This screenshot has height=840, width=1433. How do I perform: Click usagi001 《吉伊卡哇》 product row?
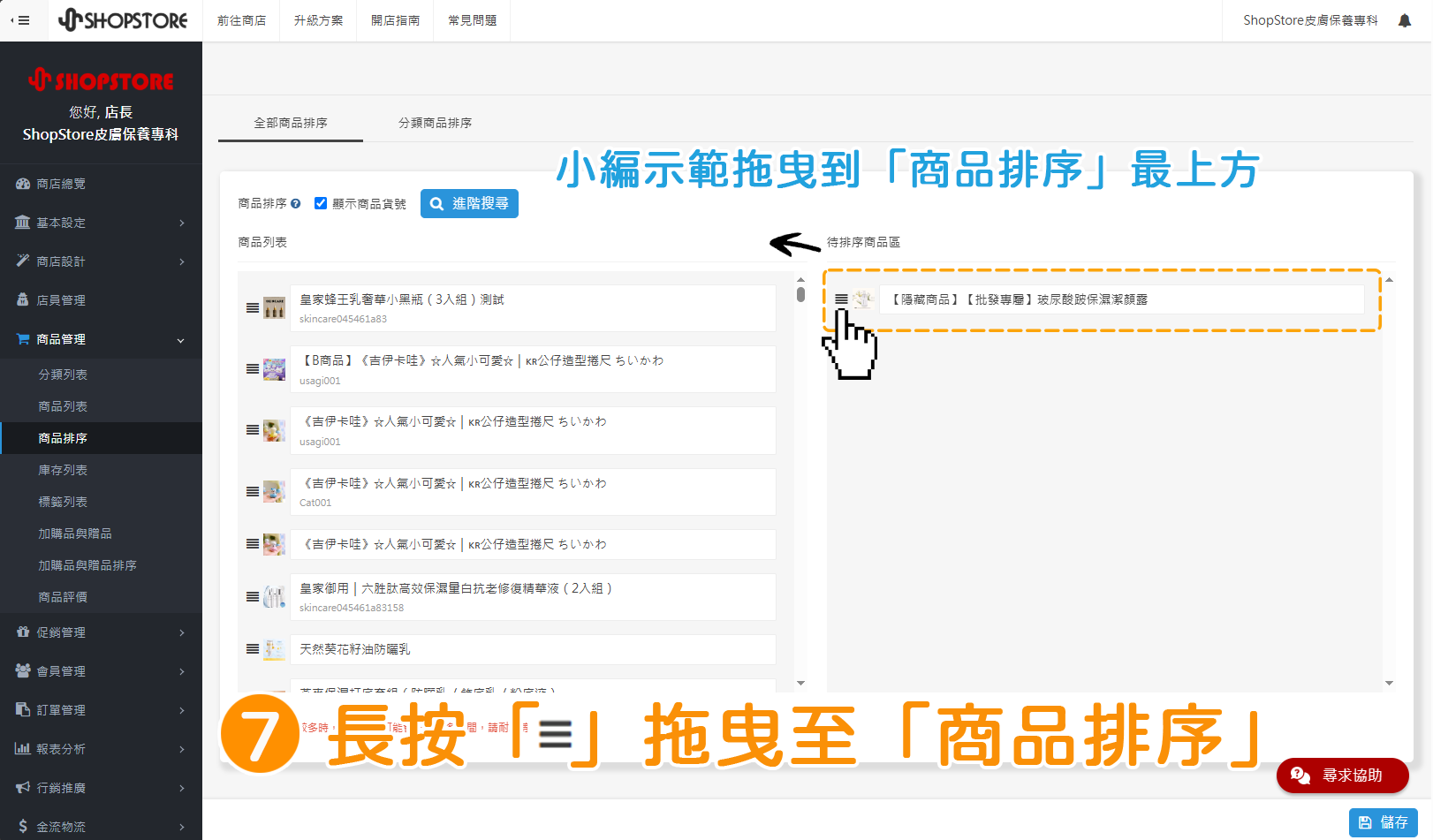tap(533, 430)
